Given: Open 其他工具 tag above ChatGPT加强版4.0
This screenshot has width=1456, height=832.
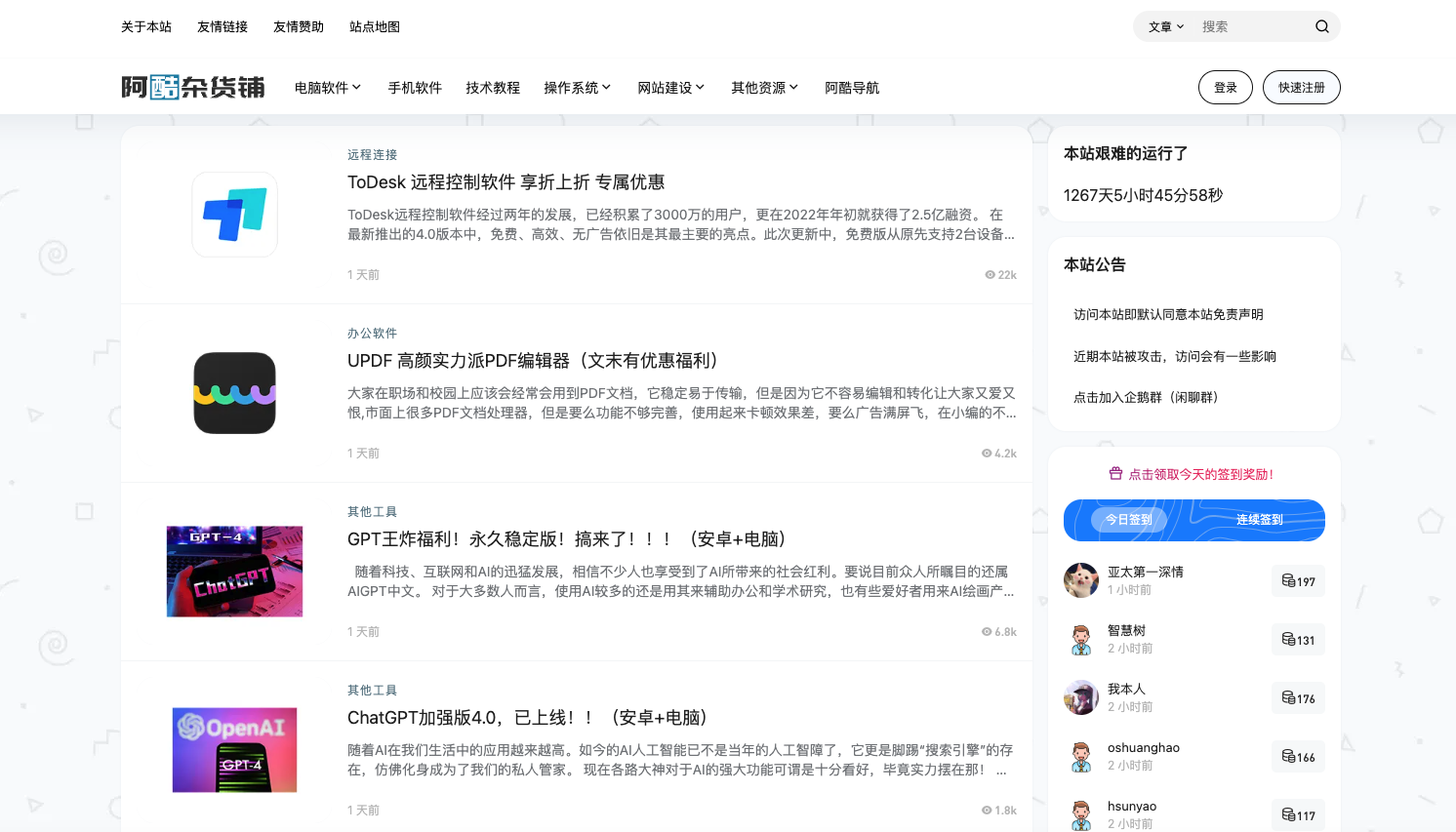Looking at the screenshot, I should point(372,691).
